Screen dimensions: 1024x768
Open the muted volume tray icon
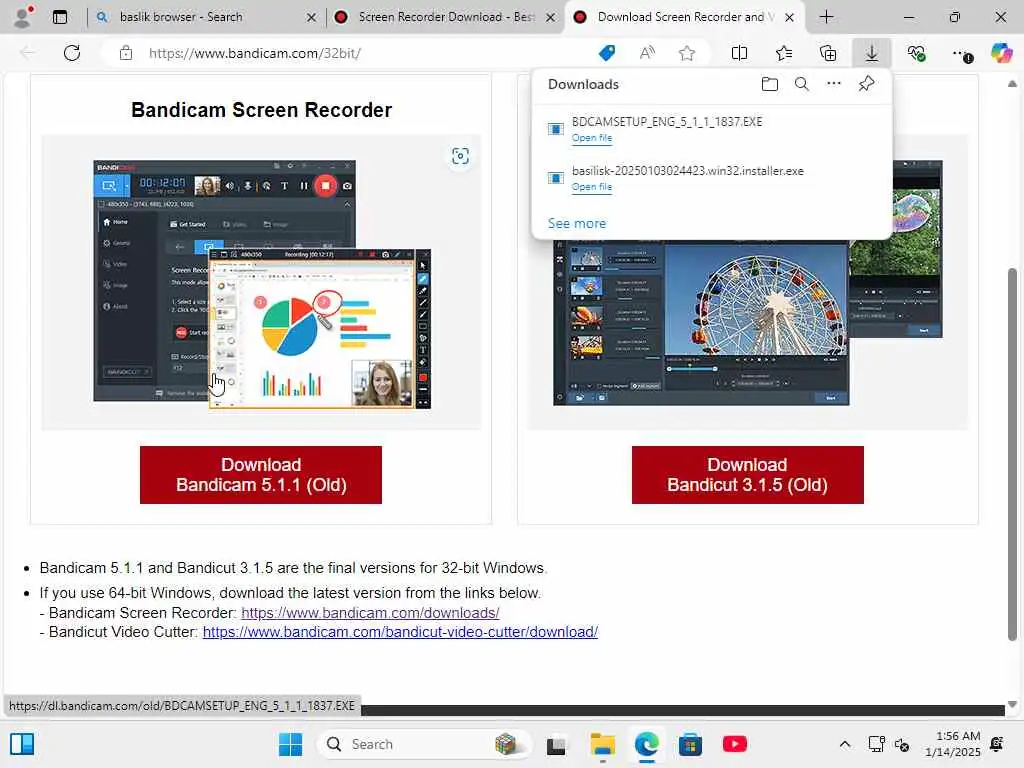point(902,744)
